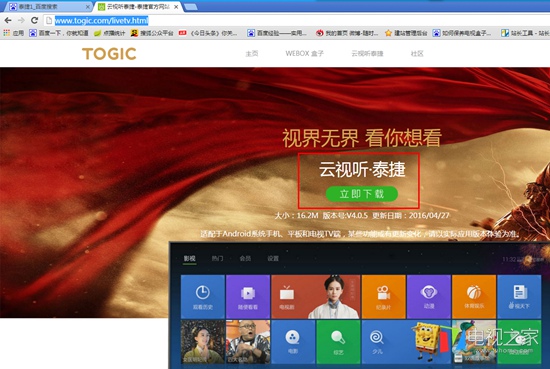
Task: Click the browser forward arrow
Action: click(21, 20)
